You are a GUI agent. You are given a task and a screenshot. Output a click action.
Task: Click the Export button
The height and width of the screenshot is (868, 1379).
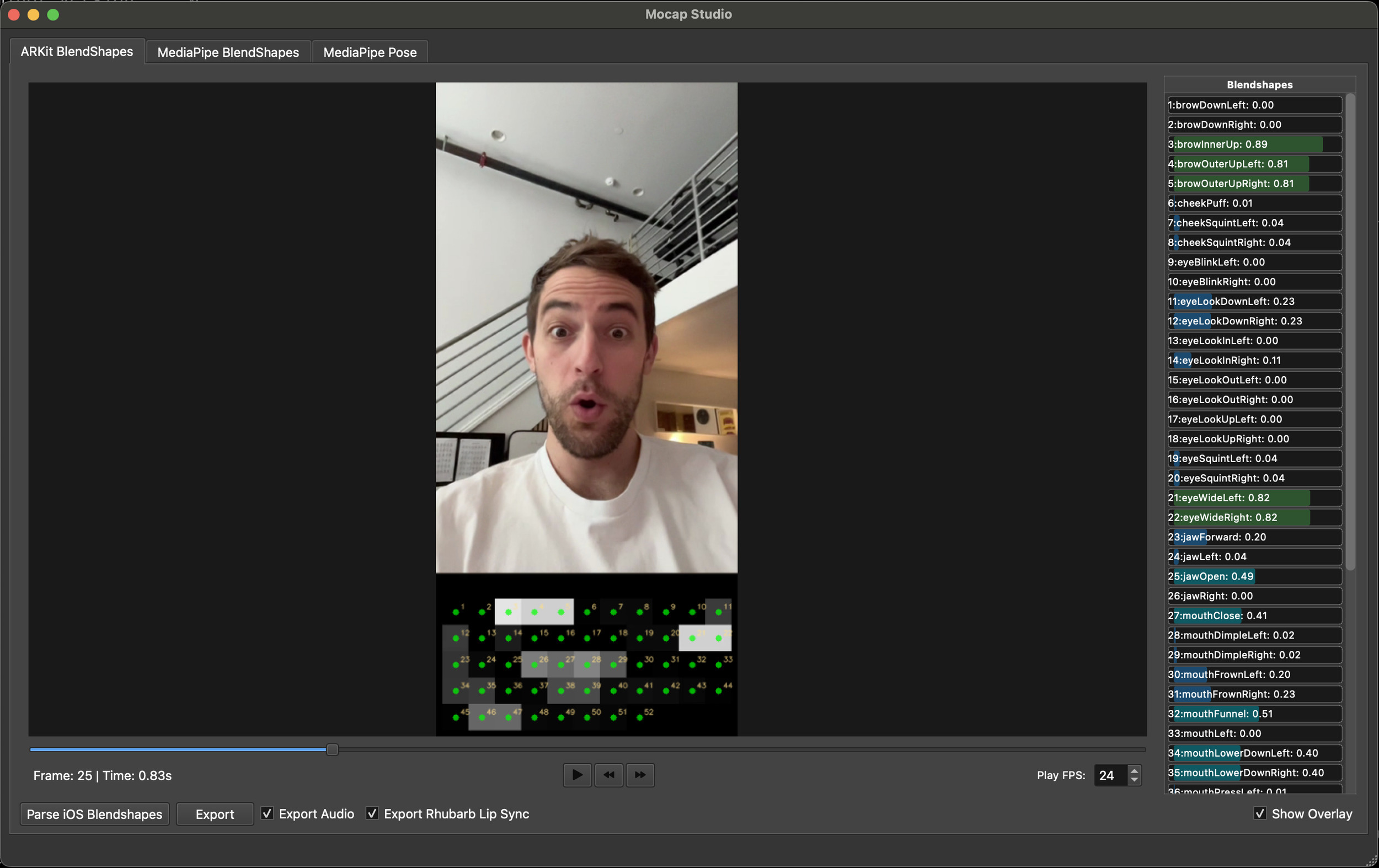point(214,813)
